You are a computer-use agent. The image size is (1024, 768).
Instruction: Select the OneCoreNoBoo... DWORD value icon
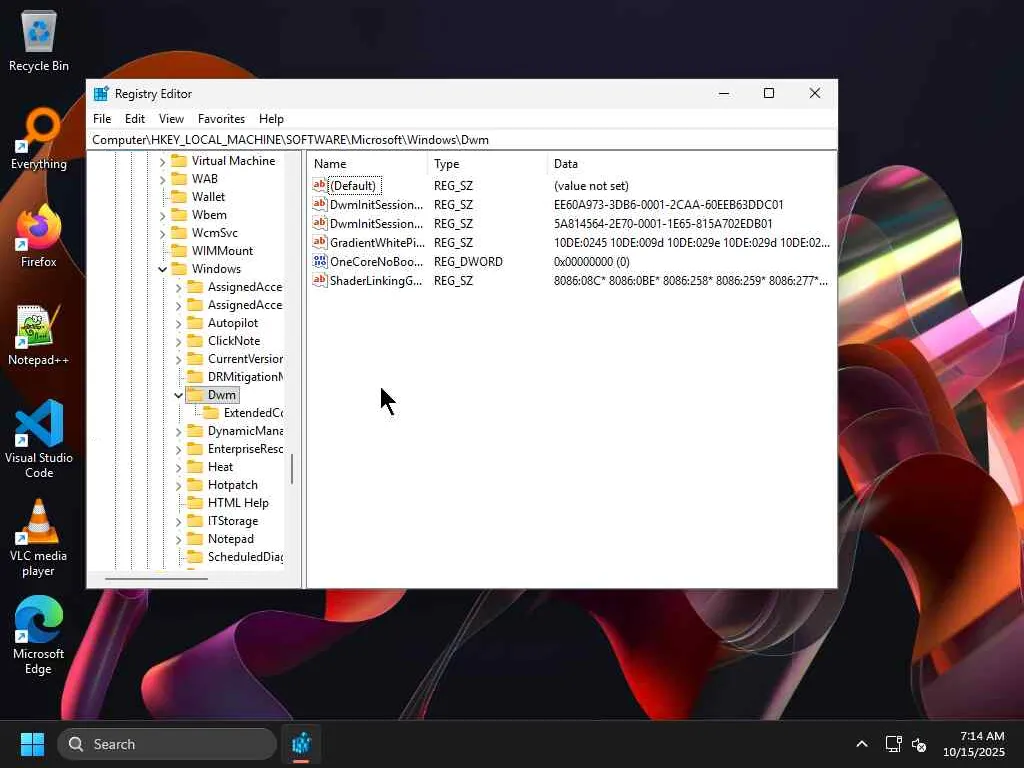pyautogui.click(x=319, y=261)
